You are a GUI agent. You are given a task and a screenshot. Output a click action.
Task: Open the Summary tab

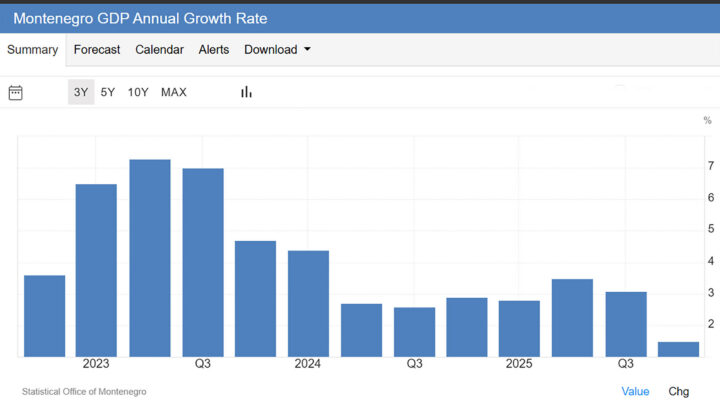click(x=32, y=49)
